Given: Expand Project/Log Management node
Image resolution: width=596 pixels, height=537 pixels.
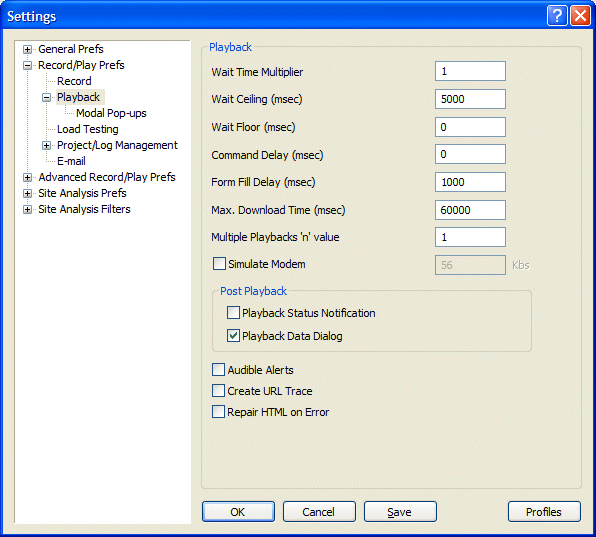Looking at the screenshot, I should [x=46, y=145].
